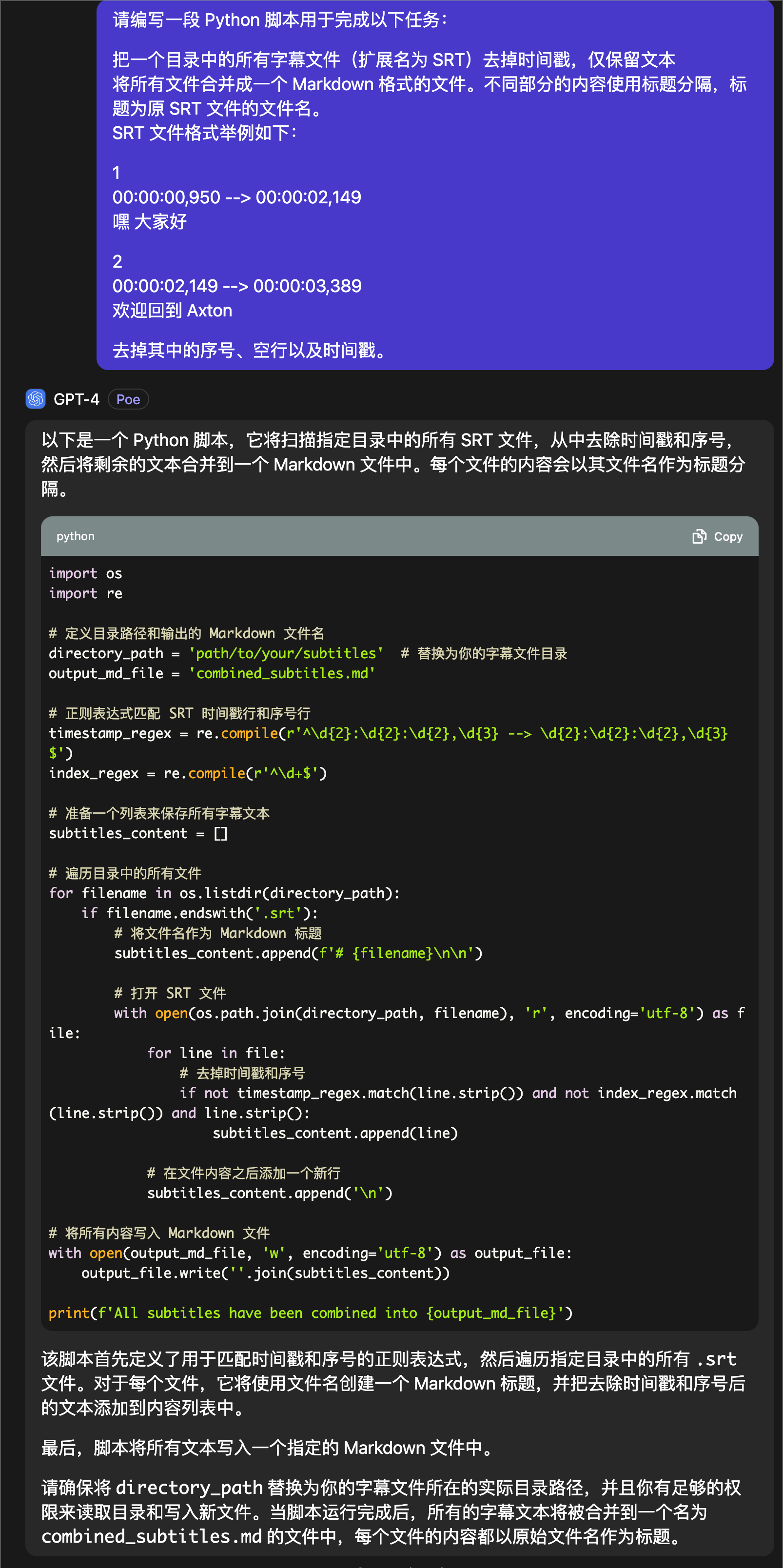Click the Poe badge beside GPT-4
Image resolution: width=783 pixels, height=1568 pixels.
[x=128, y=399]
